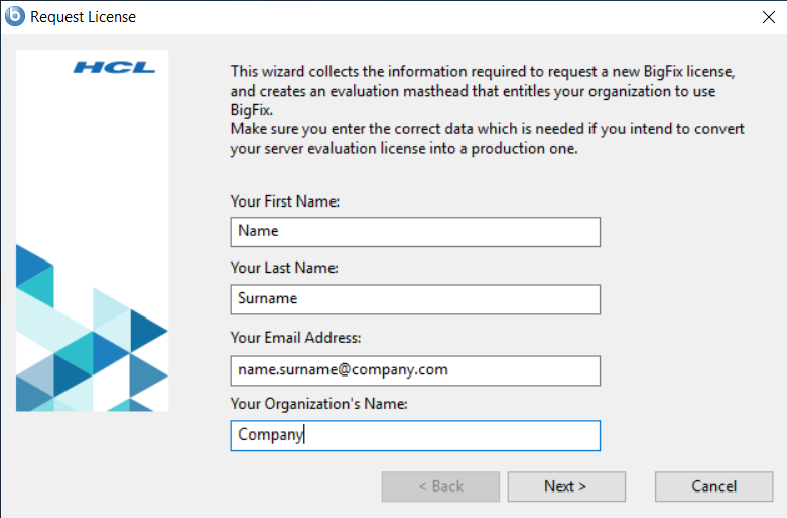Click into the Your Last Name field

pos(415,299)
